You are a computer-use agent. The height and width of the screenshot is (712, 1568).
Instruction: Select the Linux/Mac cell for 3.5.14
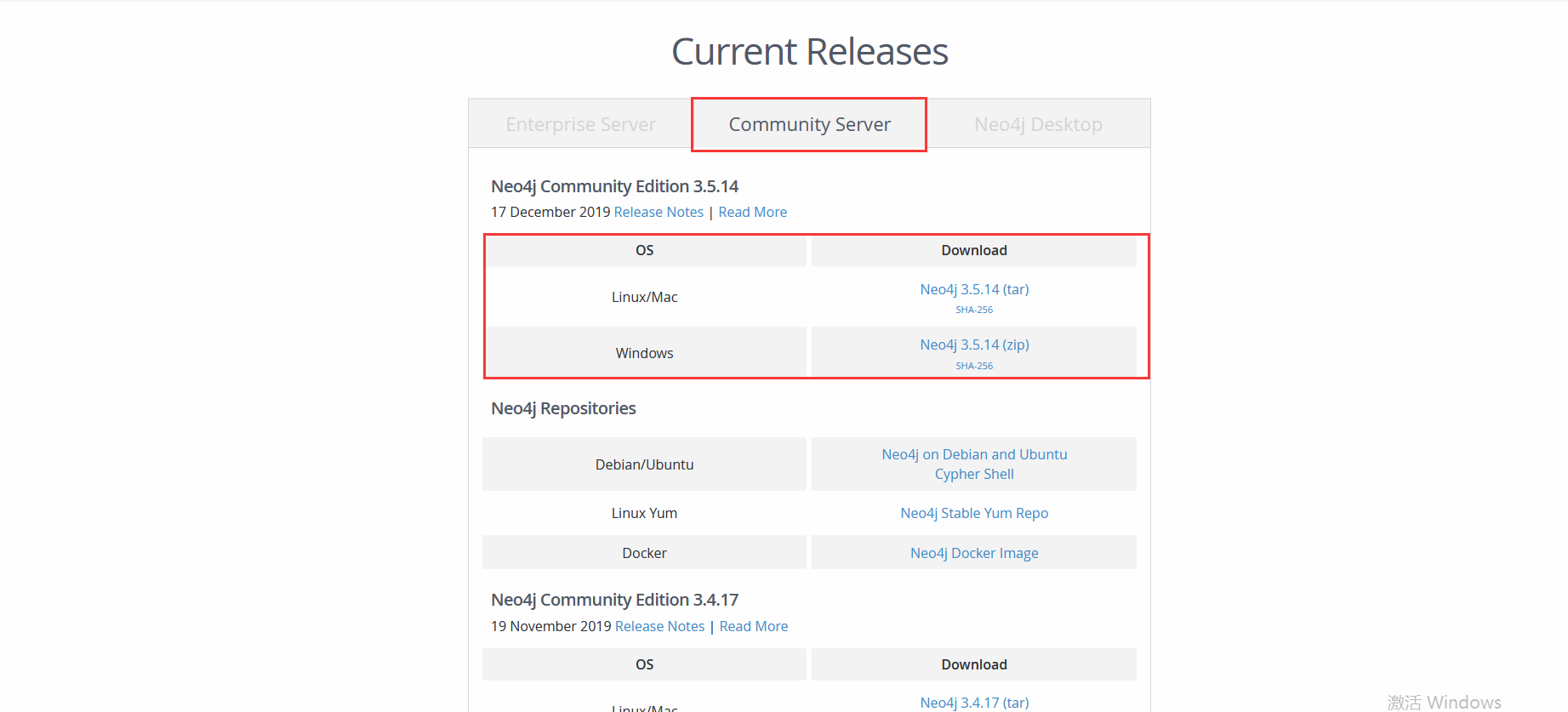pyautogui.click(x=644, y=297)
